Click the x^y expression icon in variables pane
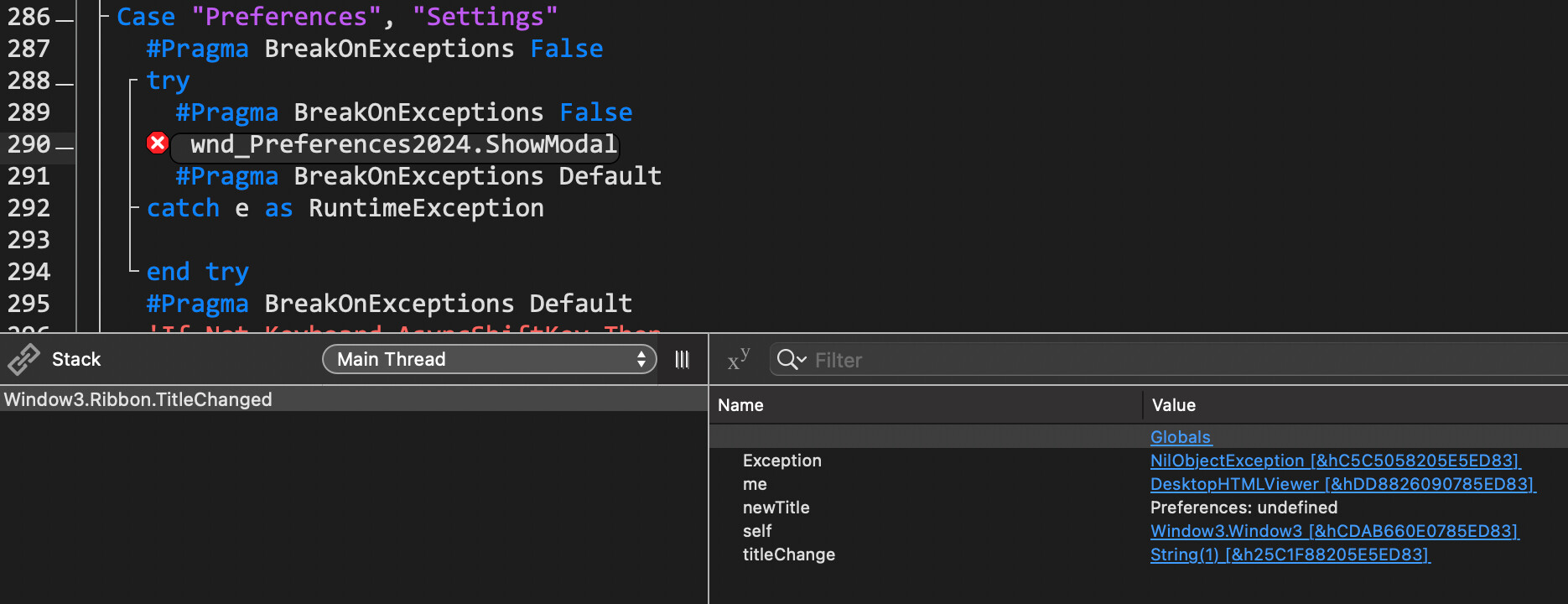 pyautogui.click(x=738, y=360)
